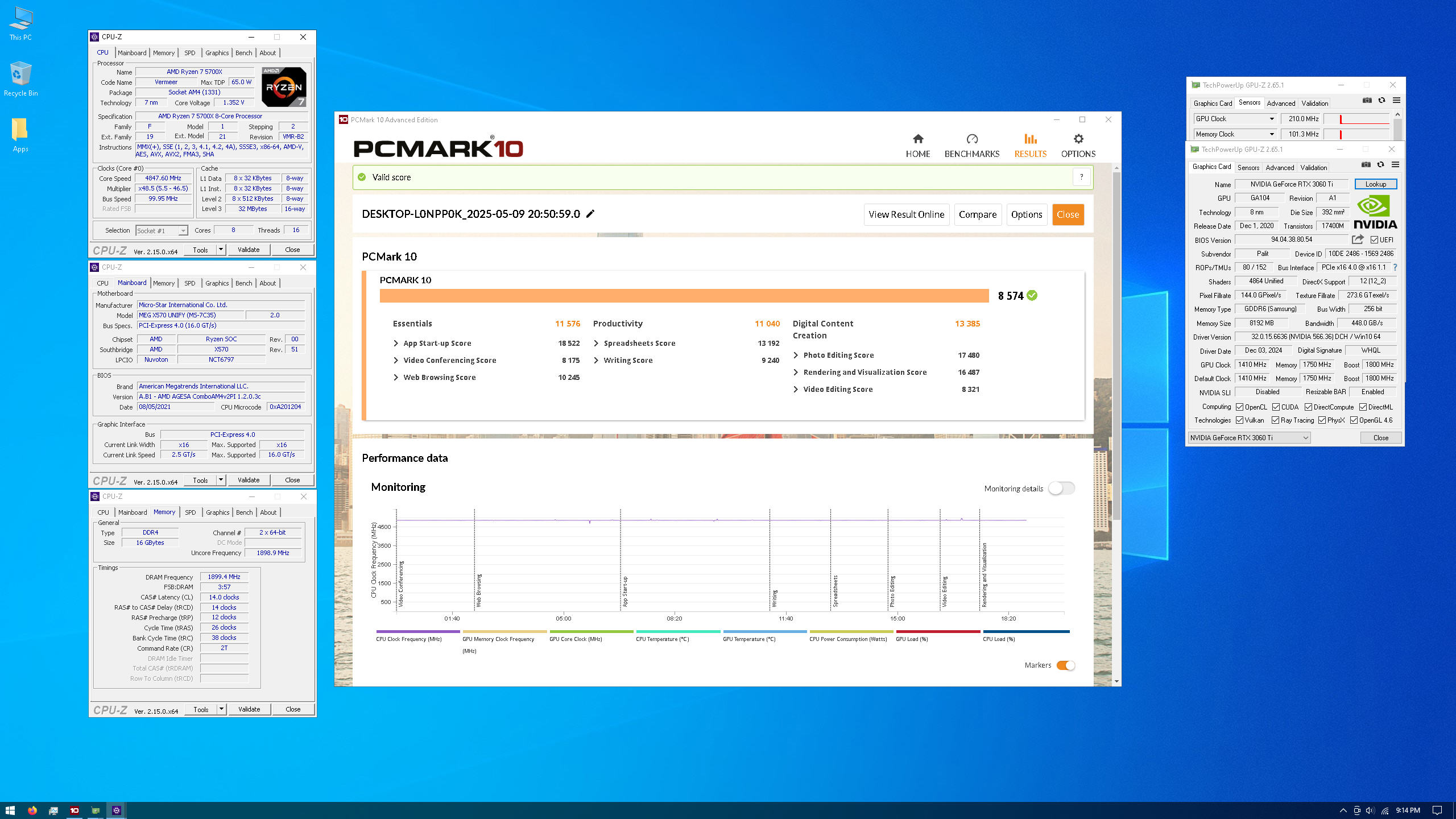Viewport: 1456px width, 819px height.
Task: Click the orange Close button in PCMark
Action: pos(1068,214)
